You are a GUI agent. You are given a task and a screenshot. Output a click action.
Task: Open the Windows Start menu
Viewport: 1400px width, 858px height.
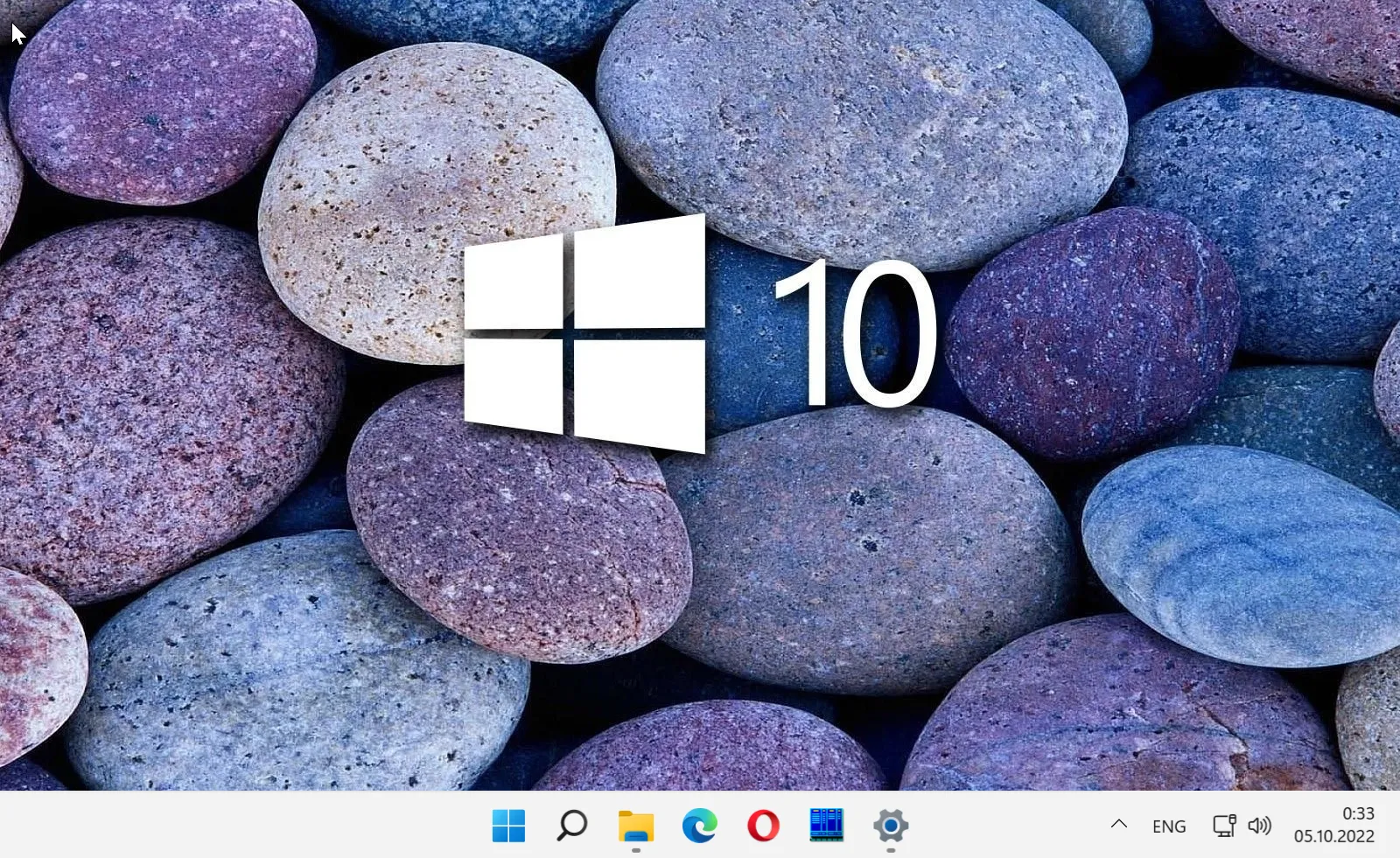pos(508,825)
